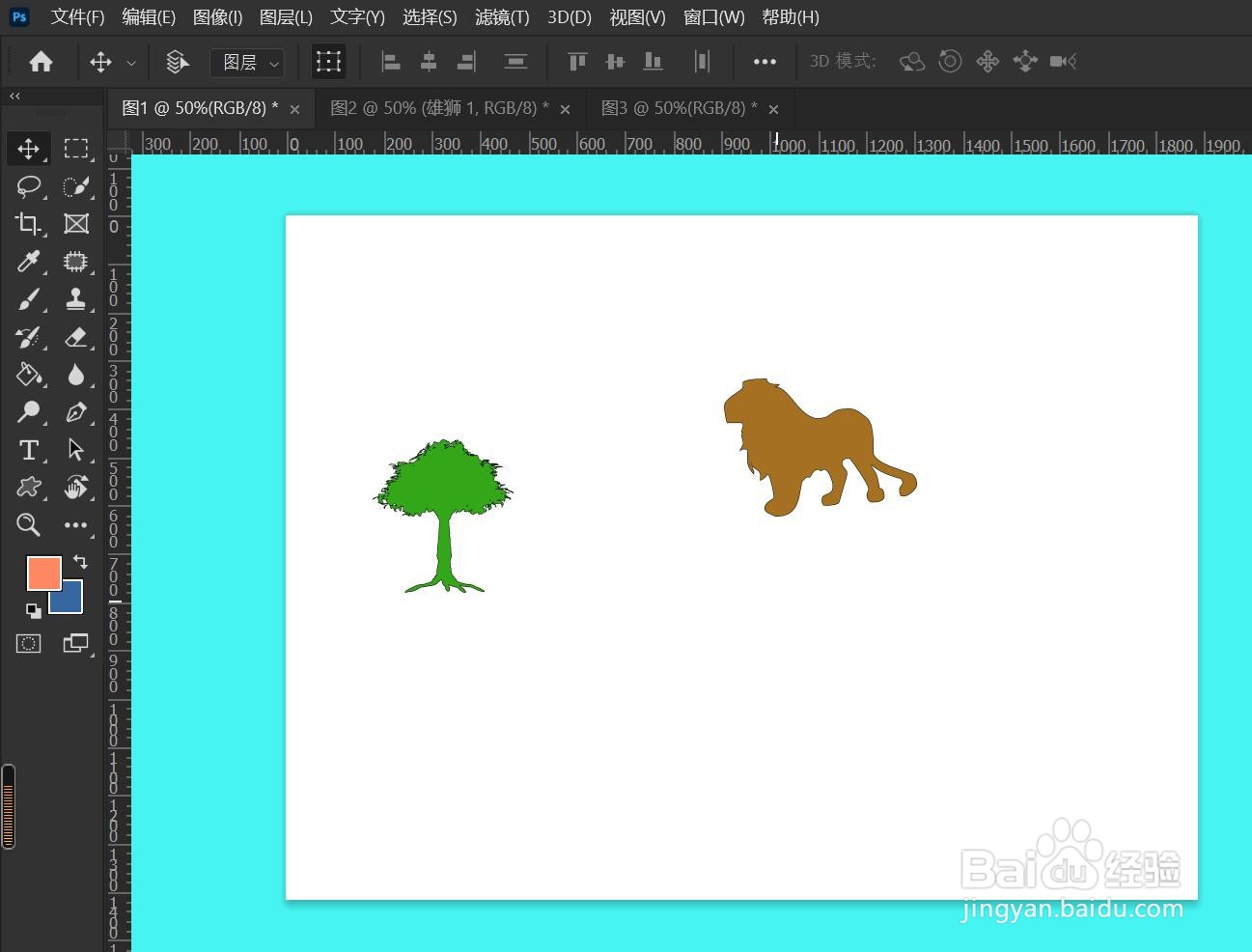The height and width of the screenshot is (952, 1252).
Task: Select the Hand and Rotate View tool
Action: pos(76,488)
